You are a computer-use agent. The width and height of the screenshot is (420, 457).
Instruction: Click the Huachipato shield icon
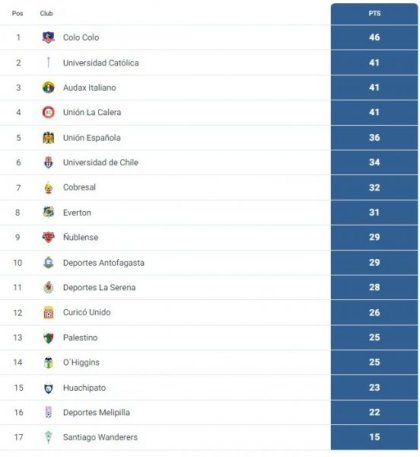coord(48,388)
